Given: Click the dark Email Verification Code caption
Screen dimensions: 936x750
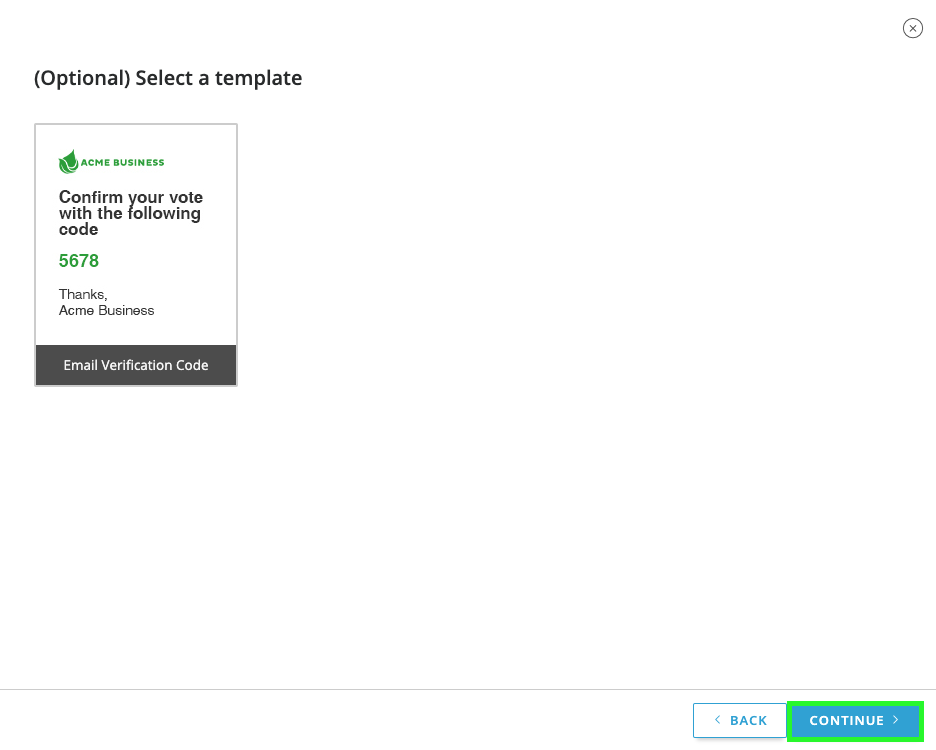Looking at the screenshot, I should click(136, 365).
